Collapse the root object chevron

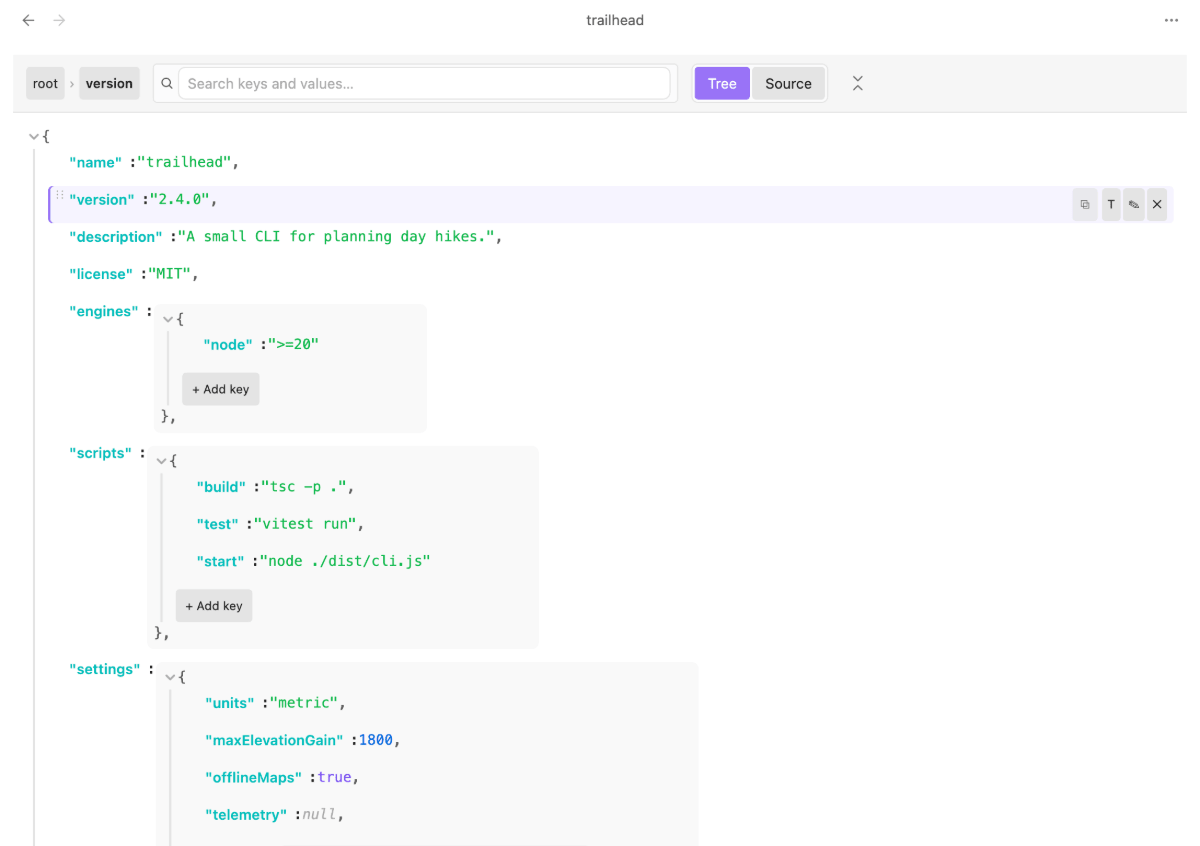click(35, 136)
